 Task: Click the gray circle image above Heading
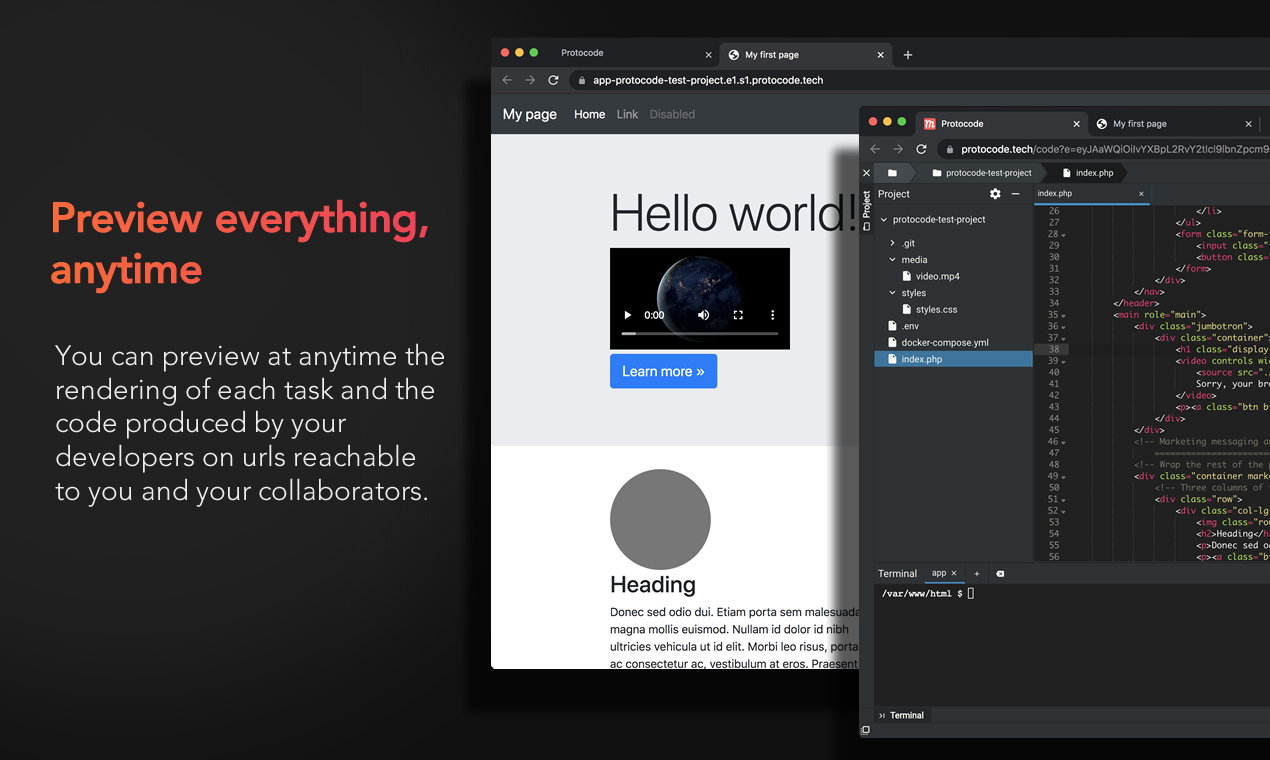pyautogui.click(x=660, y=520)
